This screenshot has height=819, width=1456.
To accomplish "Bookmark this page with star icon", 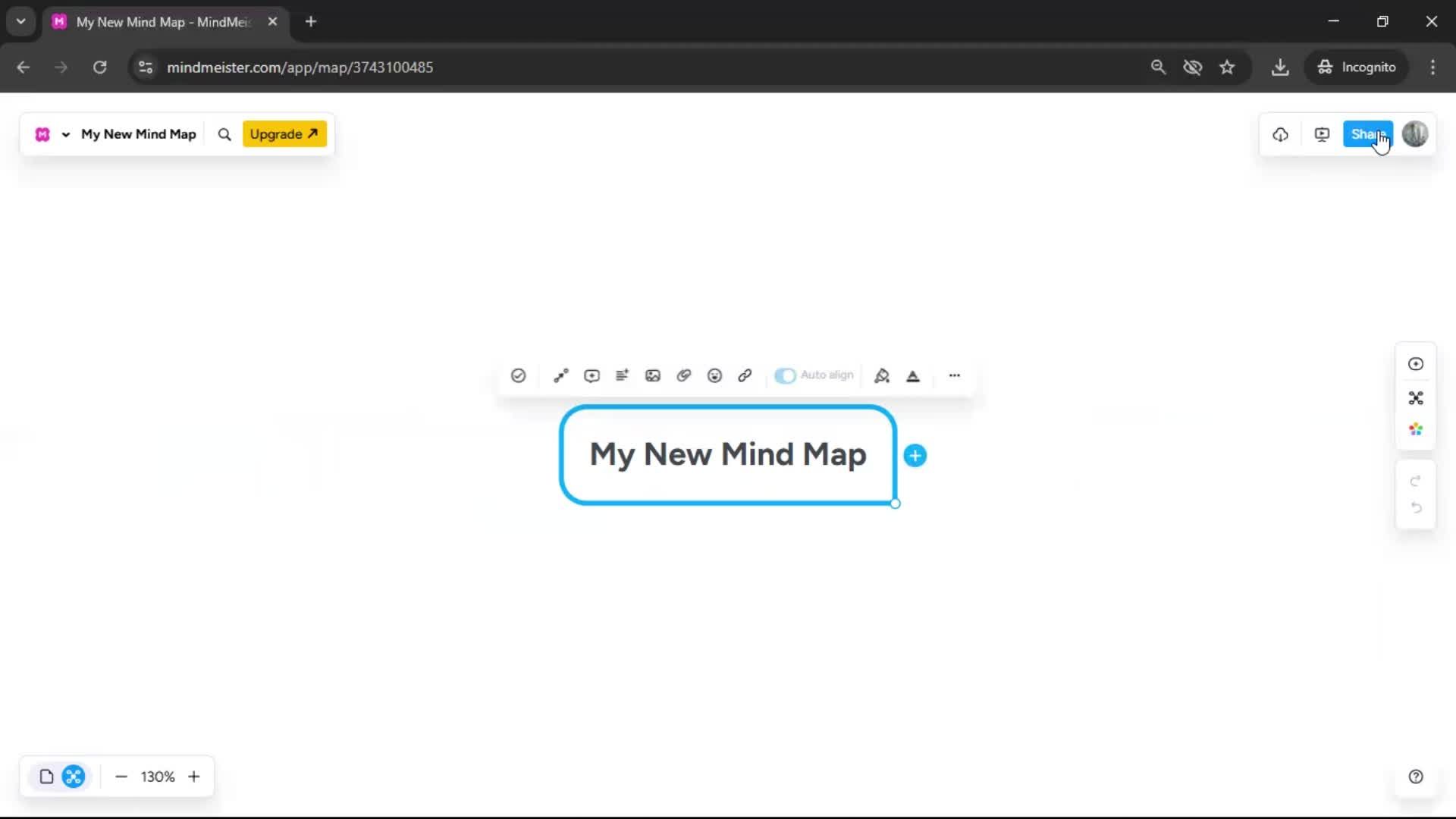I will pyautogui.click(x=1227, y=67).
